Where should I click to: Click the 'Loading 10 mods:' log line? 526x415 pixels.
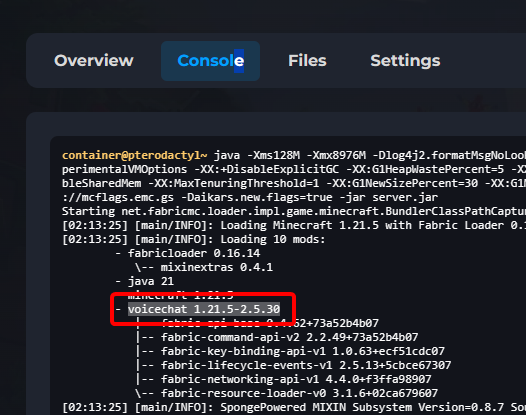194,240
